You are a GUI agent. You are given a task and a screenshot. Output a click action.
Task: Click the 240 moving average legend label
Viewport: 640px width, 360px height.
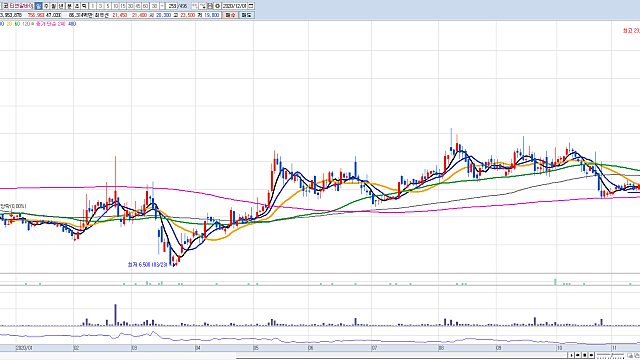tap(61, 24)
